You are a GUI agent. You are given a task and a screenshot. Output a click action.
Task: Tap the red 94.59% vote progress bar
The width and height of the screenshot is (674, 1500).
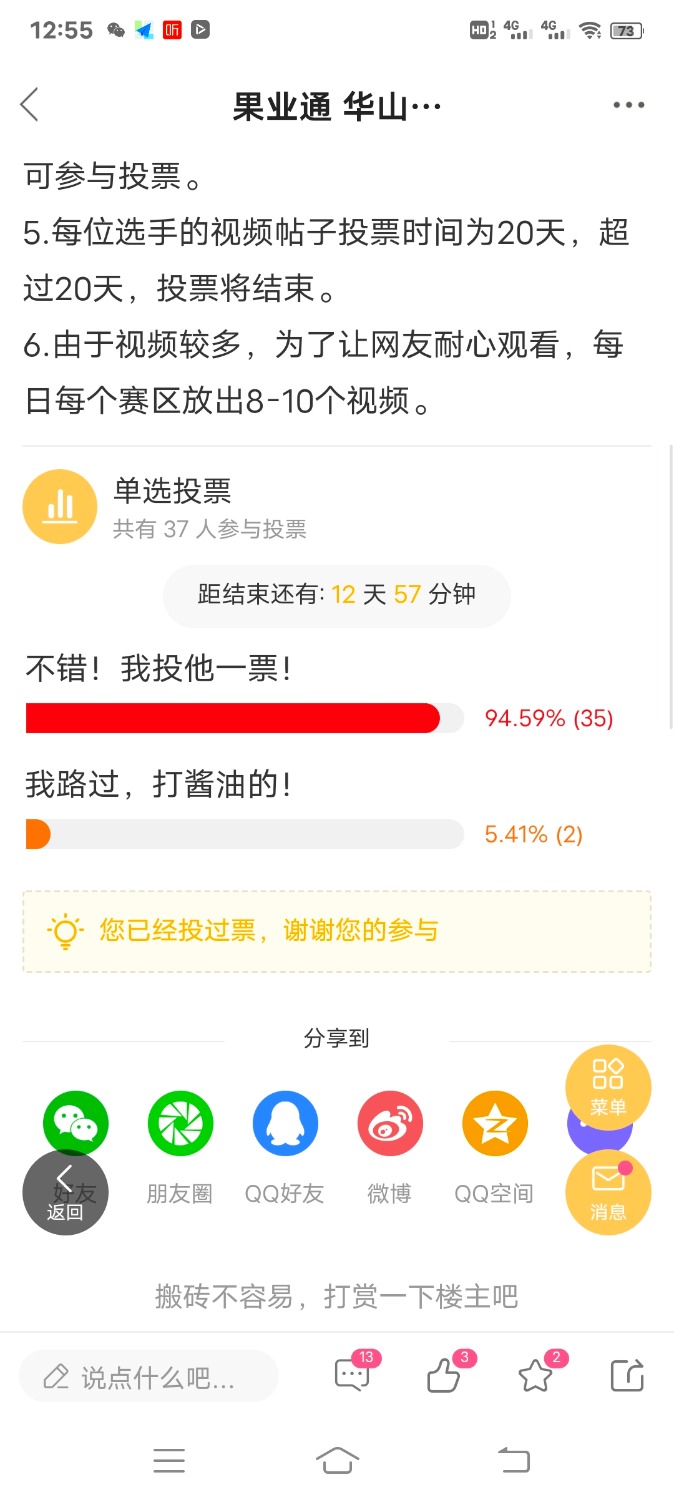click(233, 718)
